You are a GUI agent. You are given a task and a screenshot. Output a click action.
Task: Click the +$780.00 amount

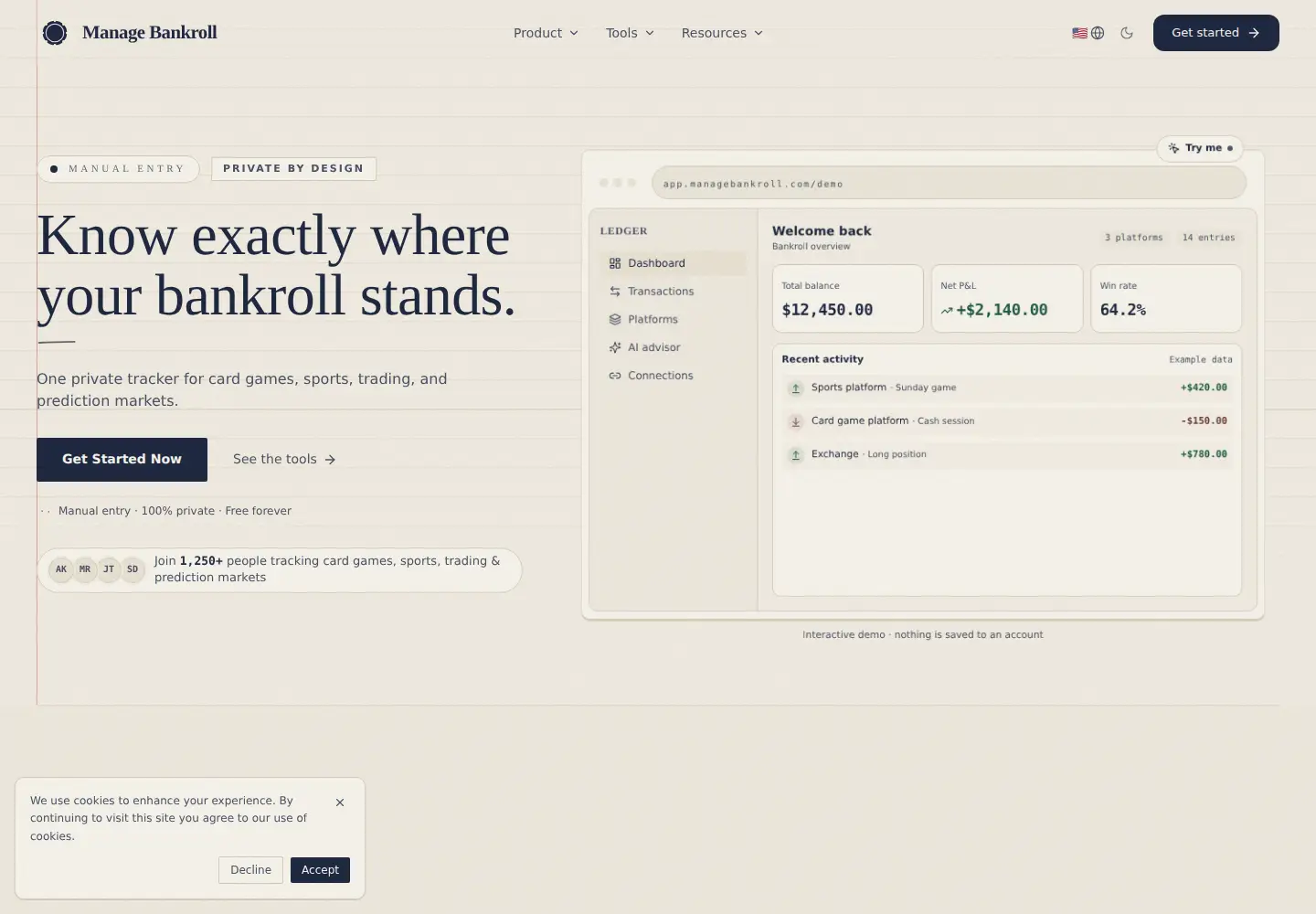pyautogui.click(x=1204, y=454)
